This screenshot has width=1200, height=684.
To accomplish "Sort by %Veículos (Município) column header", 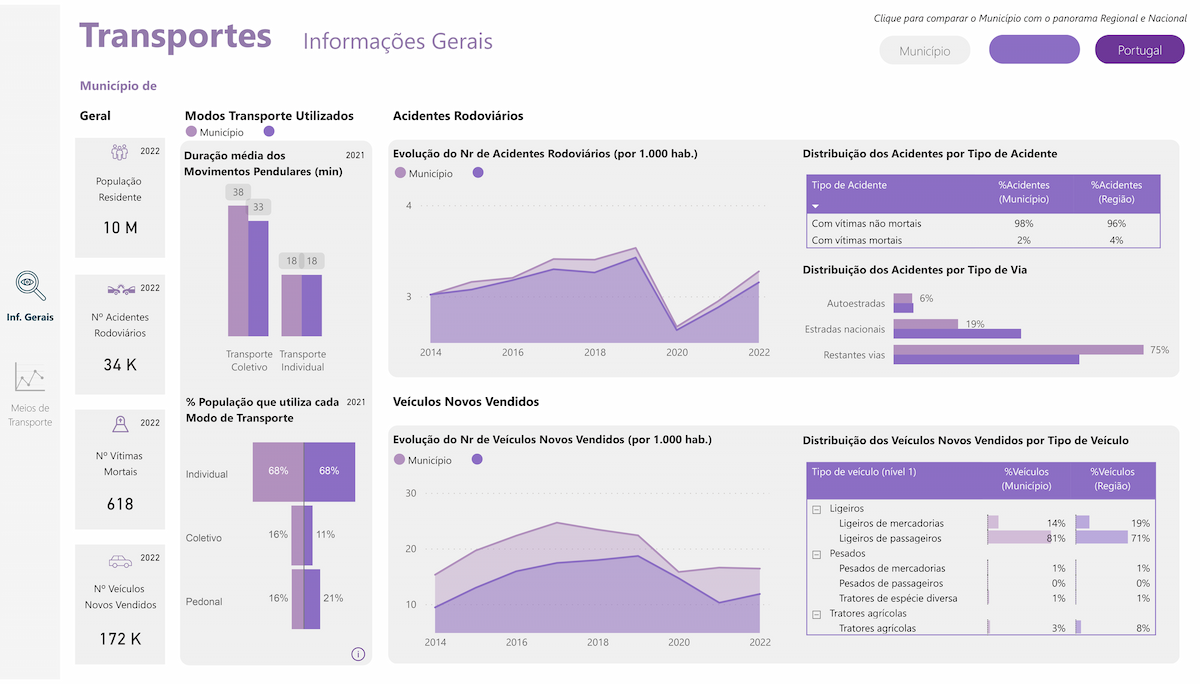I will click(1027, 478).
